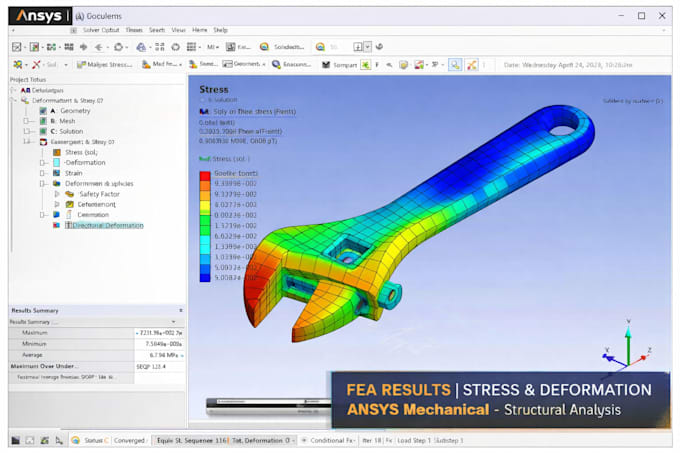Click the orange node-link toolbar icon
Viewport: 680px width, 453px height.
(472, 65)
